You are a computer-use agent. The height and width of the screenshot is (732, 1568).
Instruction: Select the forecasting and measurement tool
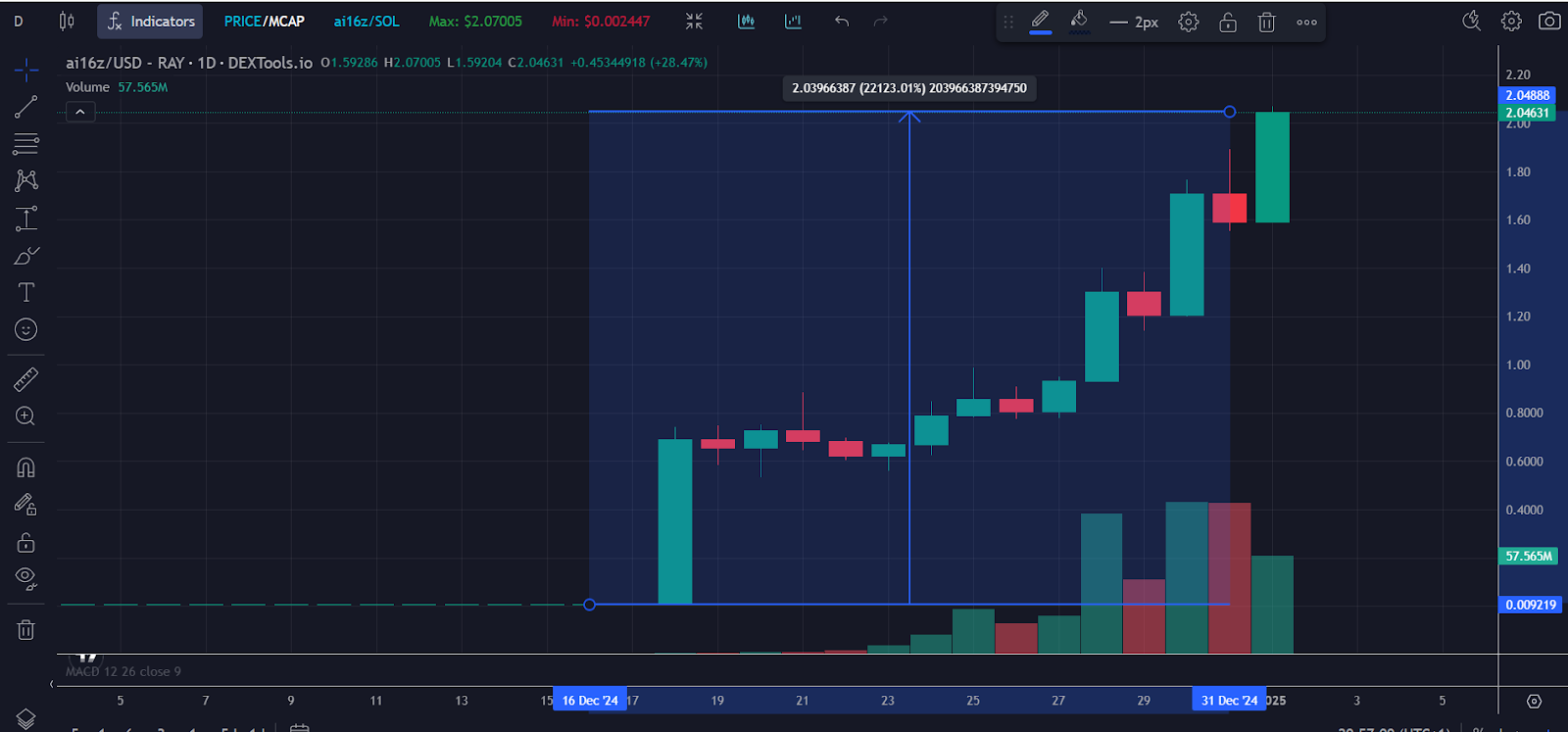[x=26, y=219]
